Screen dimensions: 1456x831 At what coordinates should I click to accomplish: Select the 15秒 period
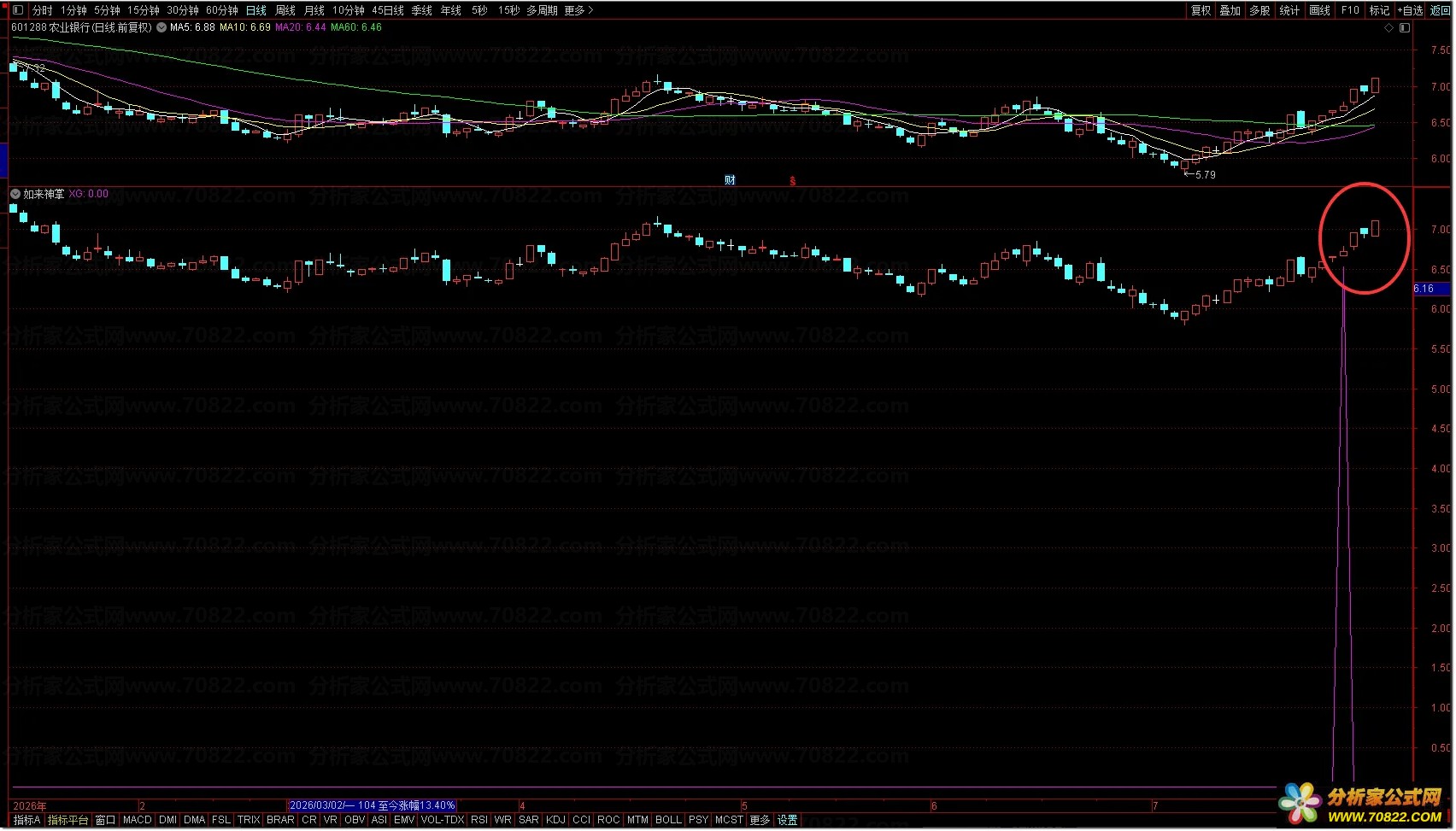(508, 10)
